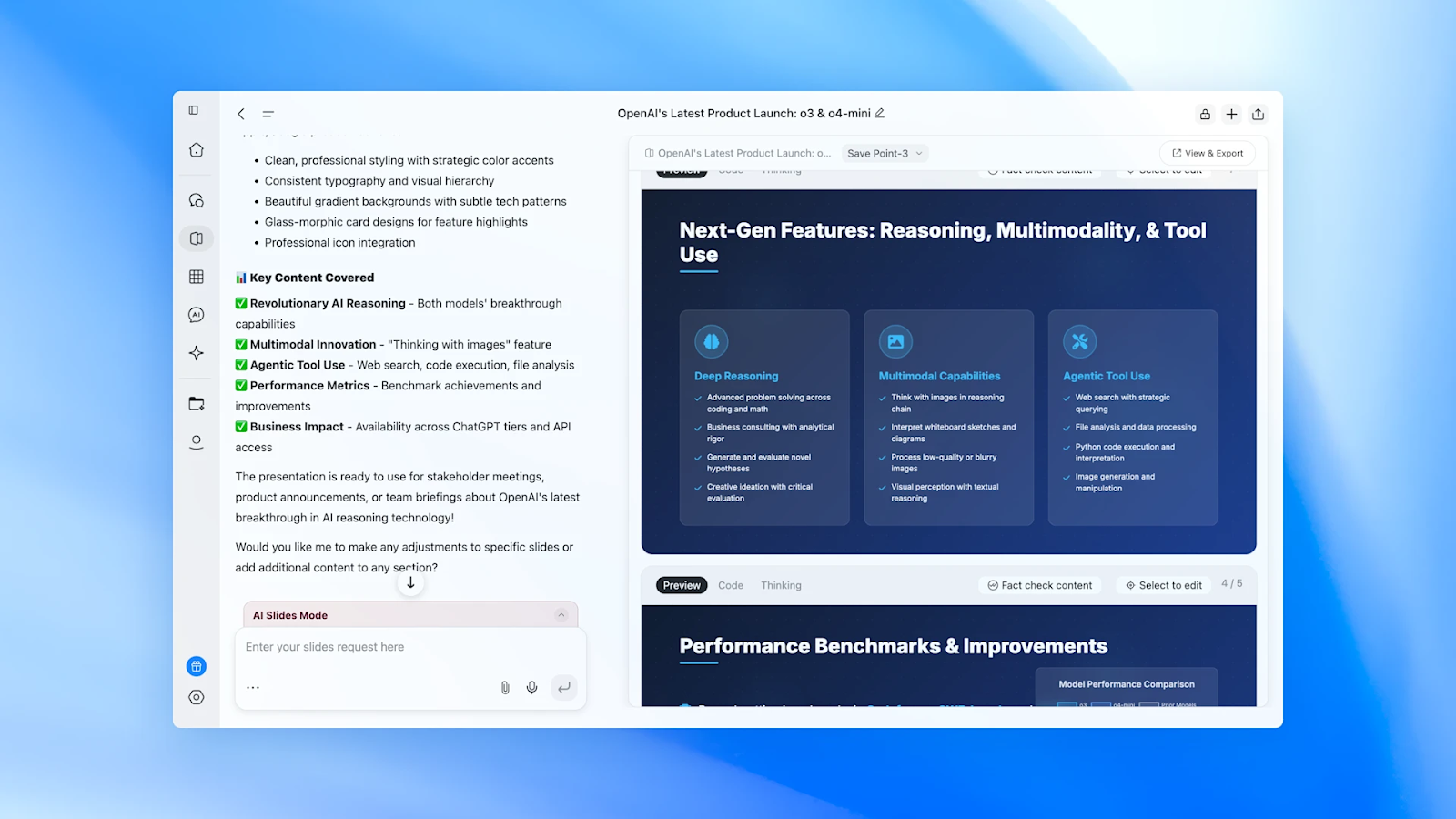This screenshot has width=1456, height=819.
Task: Open the slides book icon in sidebar
Action: click(197, 238)
